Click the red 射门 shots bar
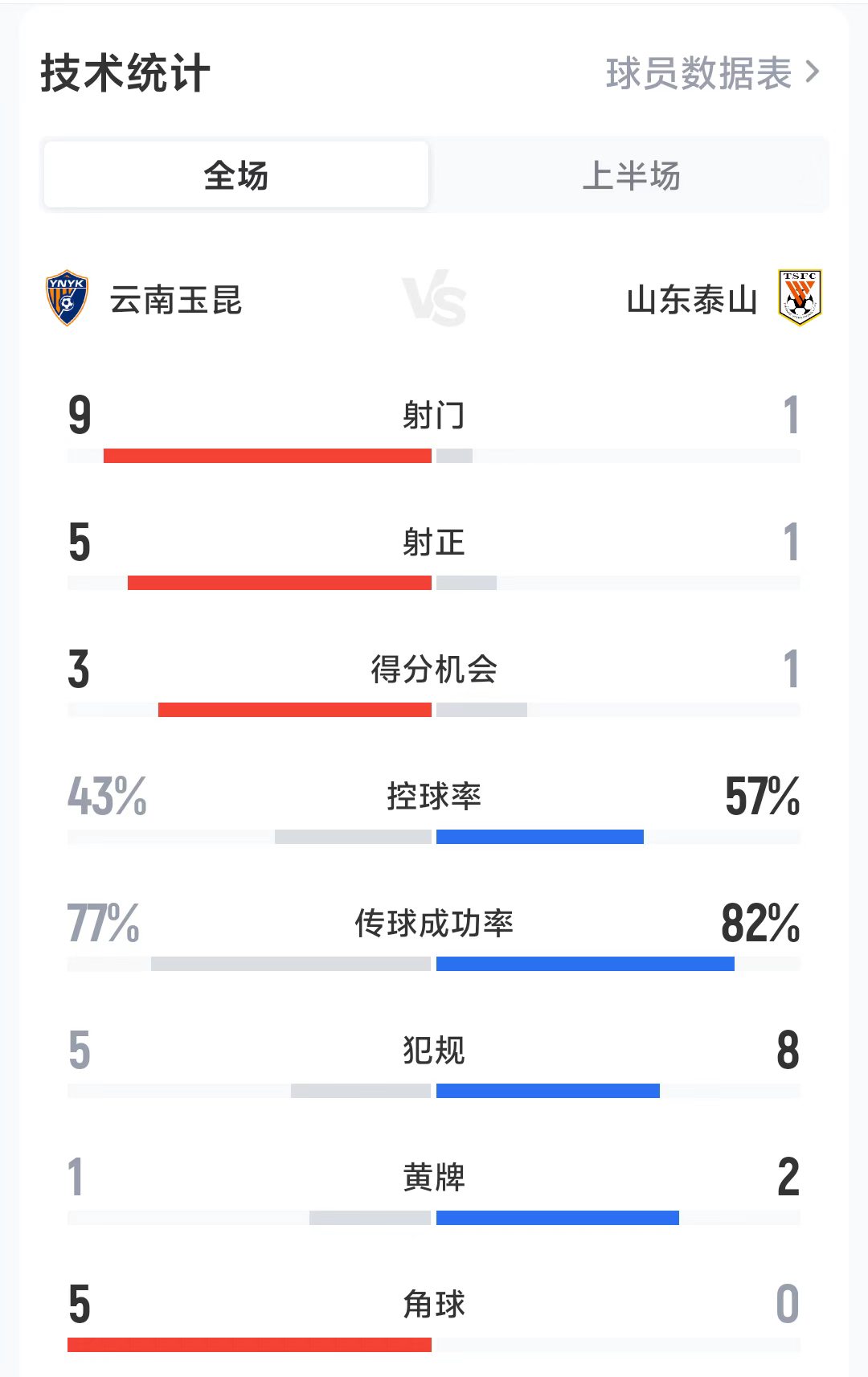 pos(268,456)
